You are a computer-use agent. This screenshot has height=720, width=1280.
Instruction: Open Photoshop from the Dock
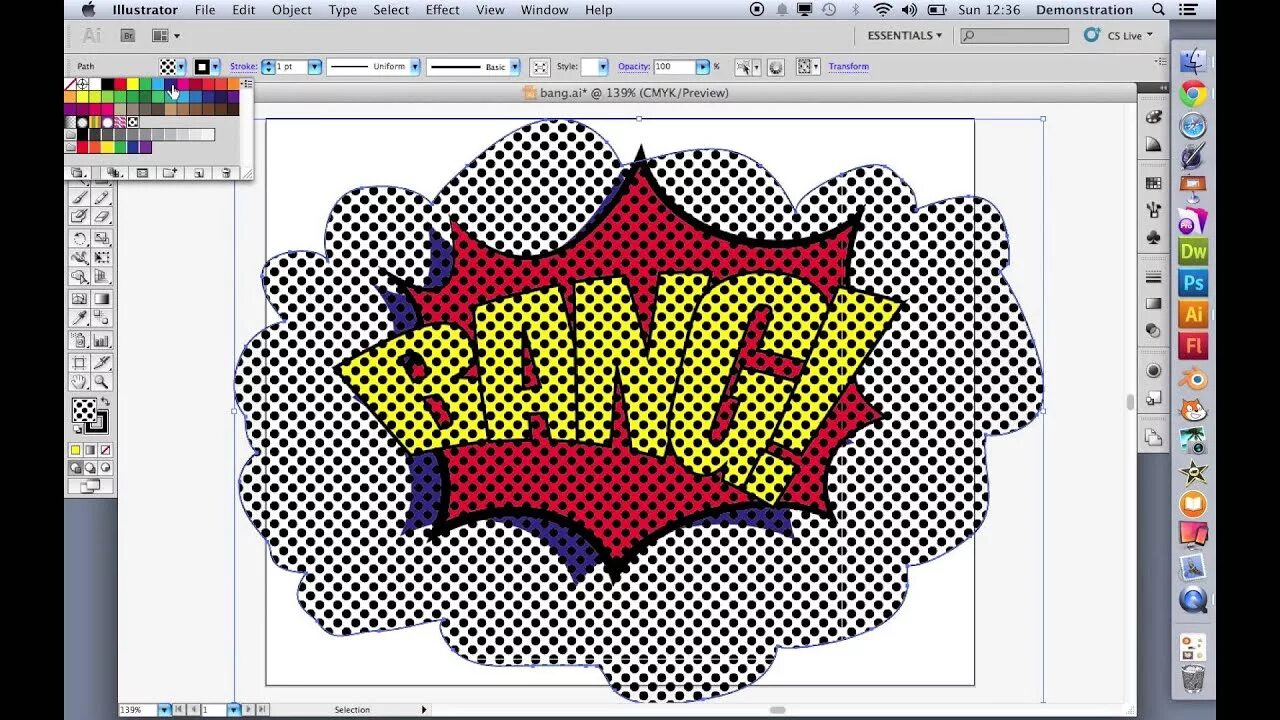[1193, 283]
